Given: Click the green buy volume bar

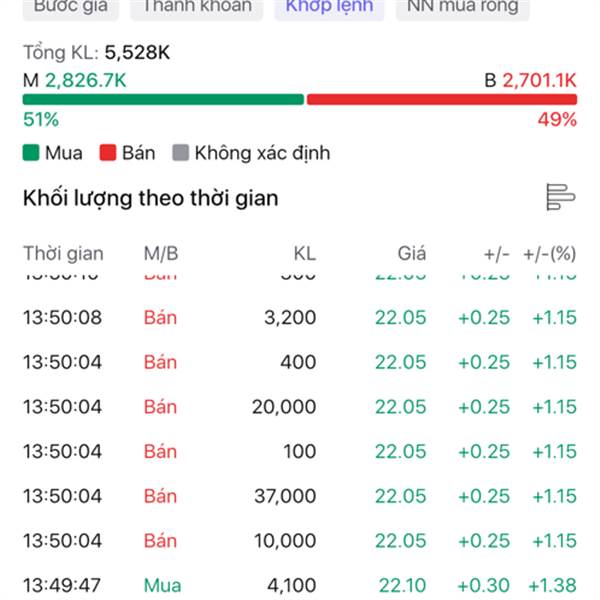Looking at the screenshot, I should click(163, 99).
